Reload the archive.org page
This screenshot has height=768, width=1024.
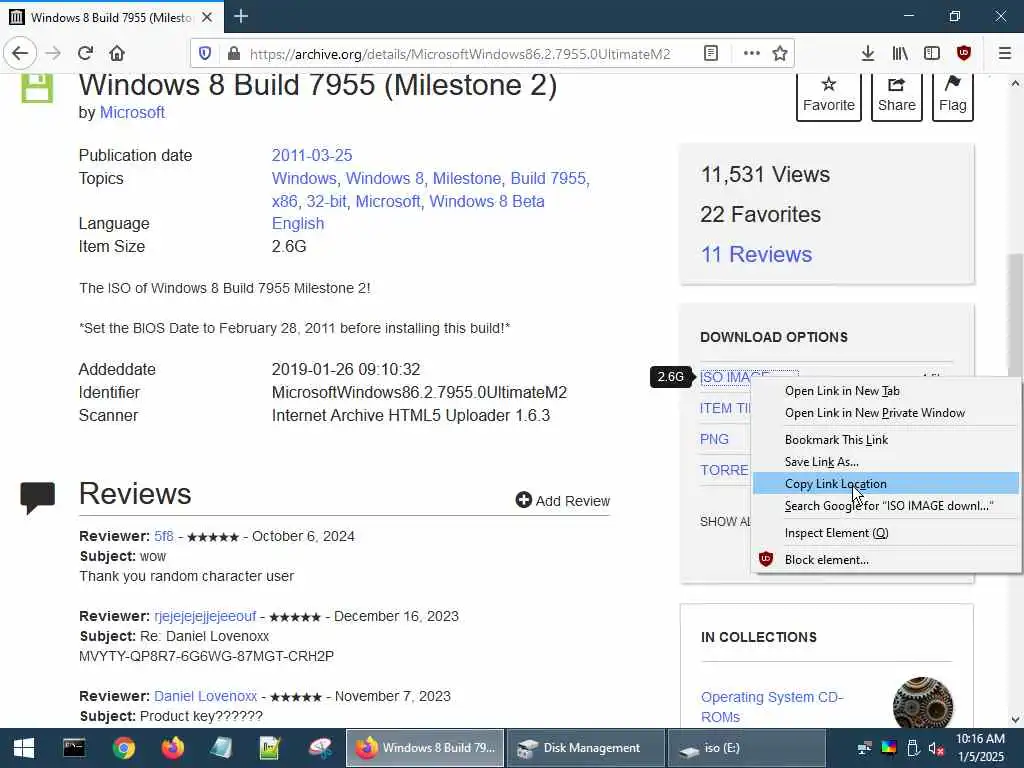[x=85, y=53]
